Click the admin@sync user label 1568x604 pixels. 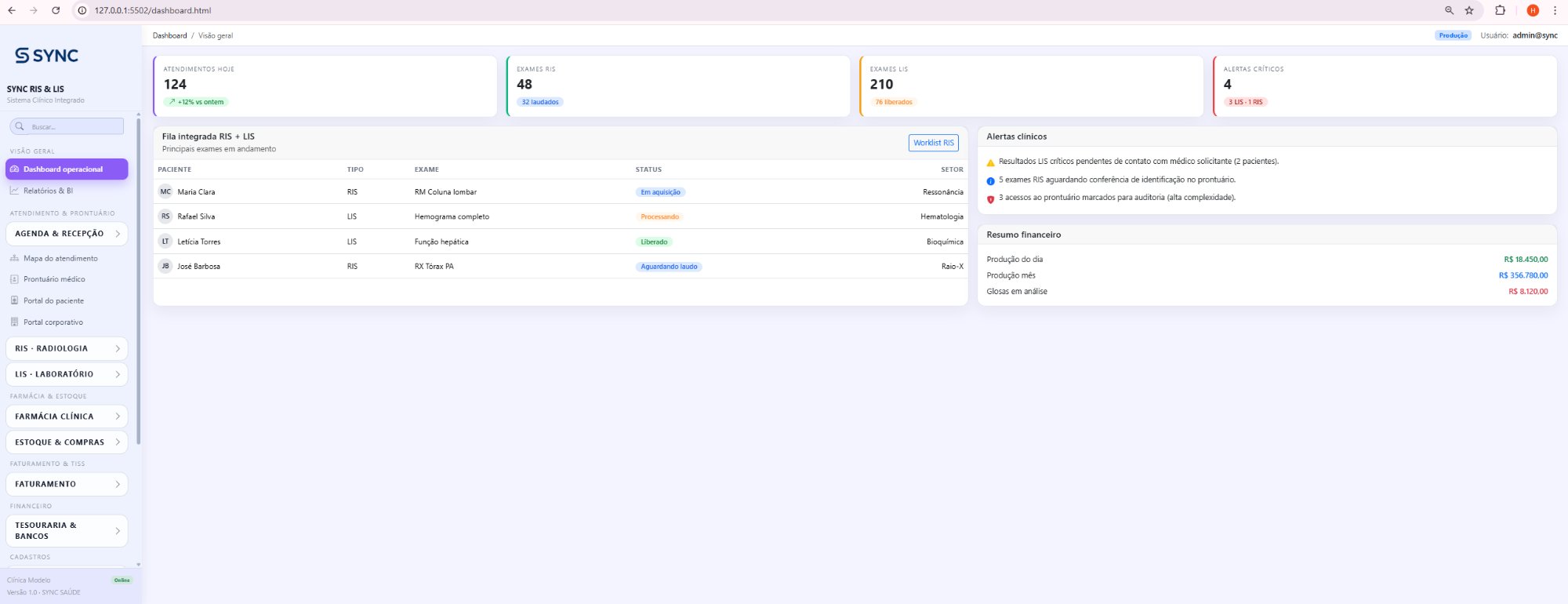1535,35
